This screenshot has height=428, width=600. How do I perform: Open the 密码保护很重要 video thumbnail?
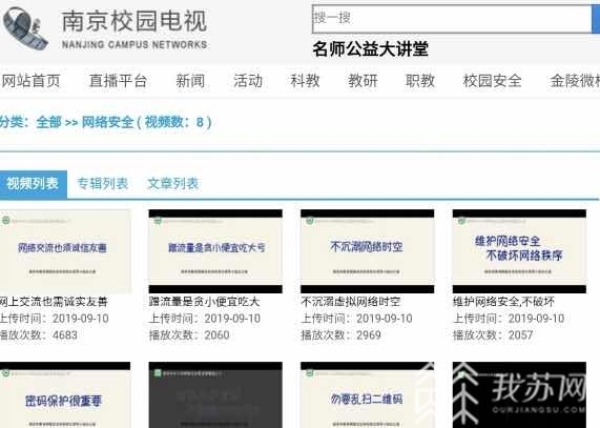[x=64, y=396]
